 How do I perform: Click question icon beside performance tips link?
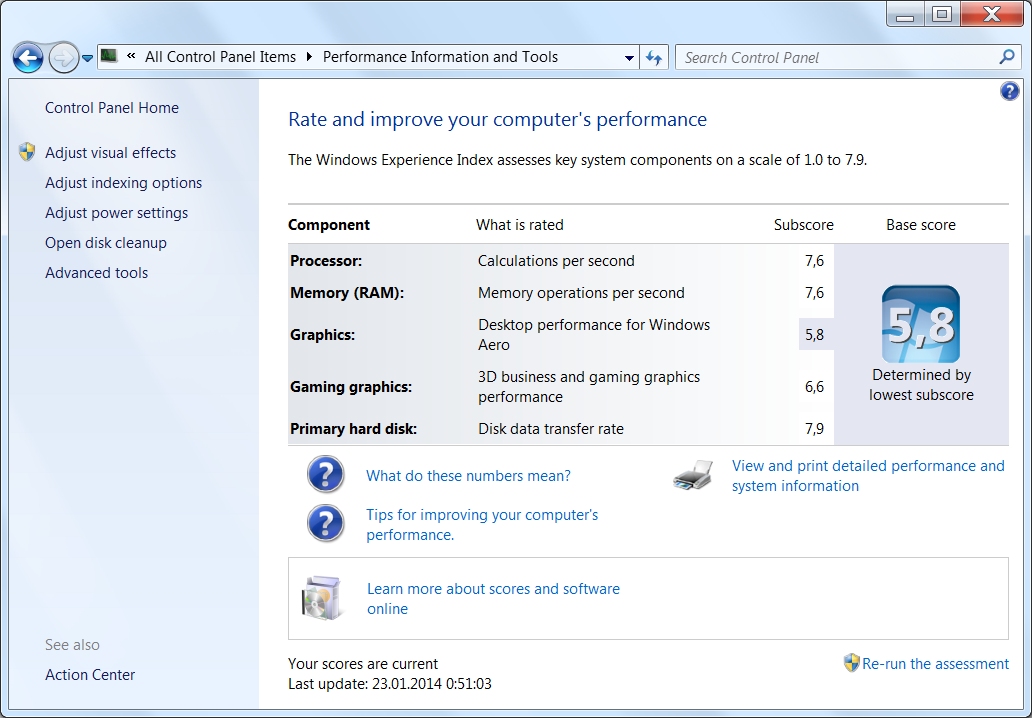[x=326, y=523]
